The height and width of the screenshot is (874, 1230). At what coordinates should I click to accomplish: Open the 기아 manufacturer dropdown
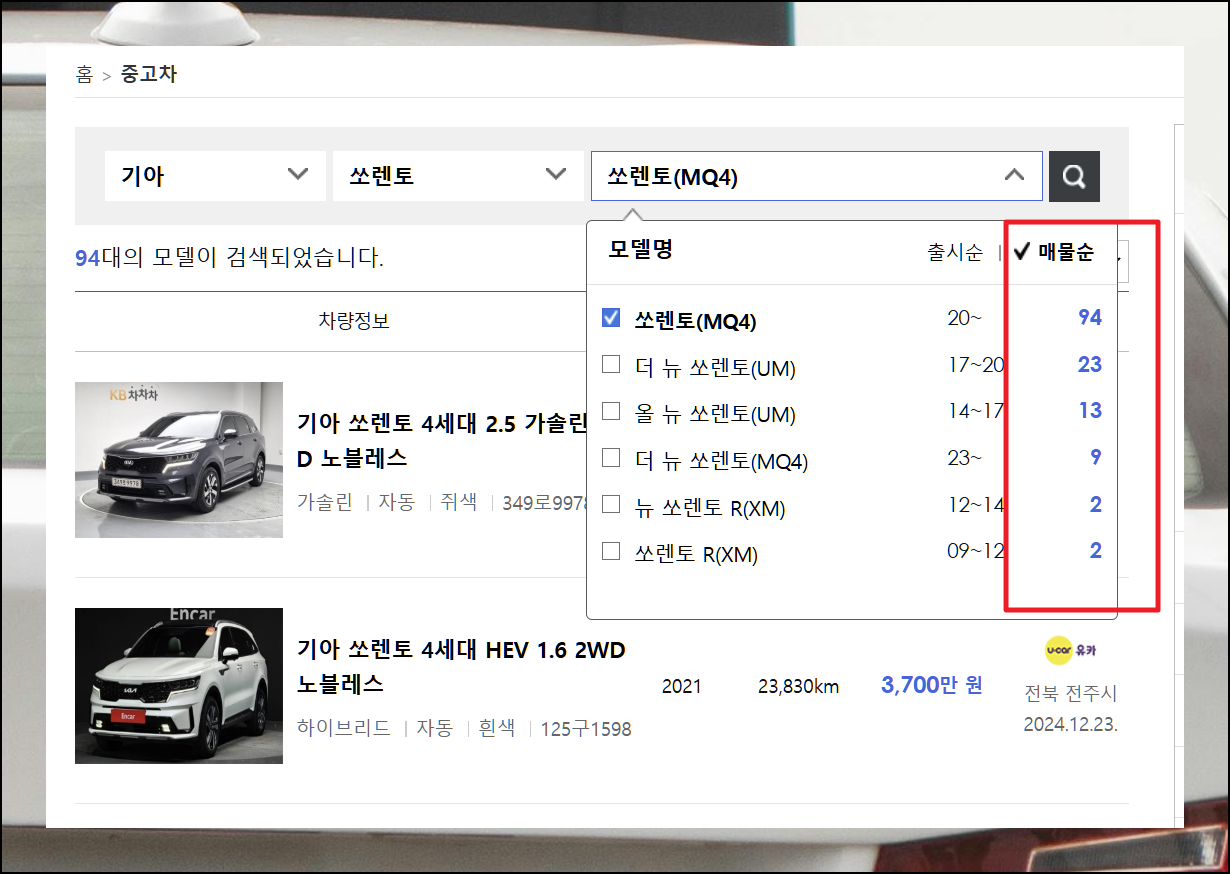click(215, 177)
